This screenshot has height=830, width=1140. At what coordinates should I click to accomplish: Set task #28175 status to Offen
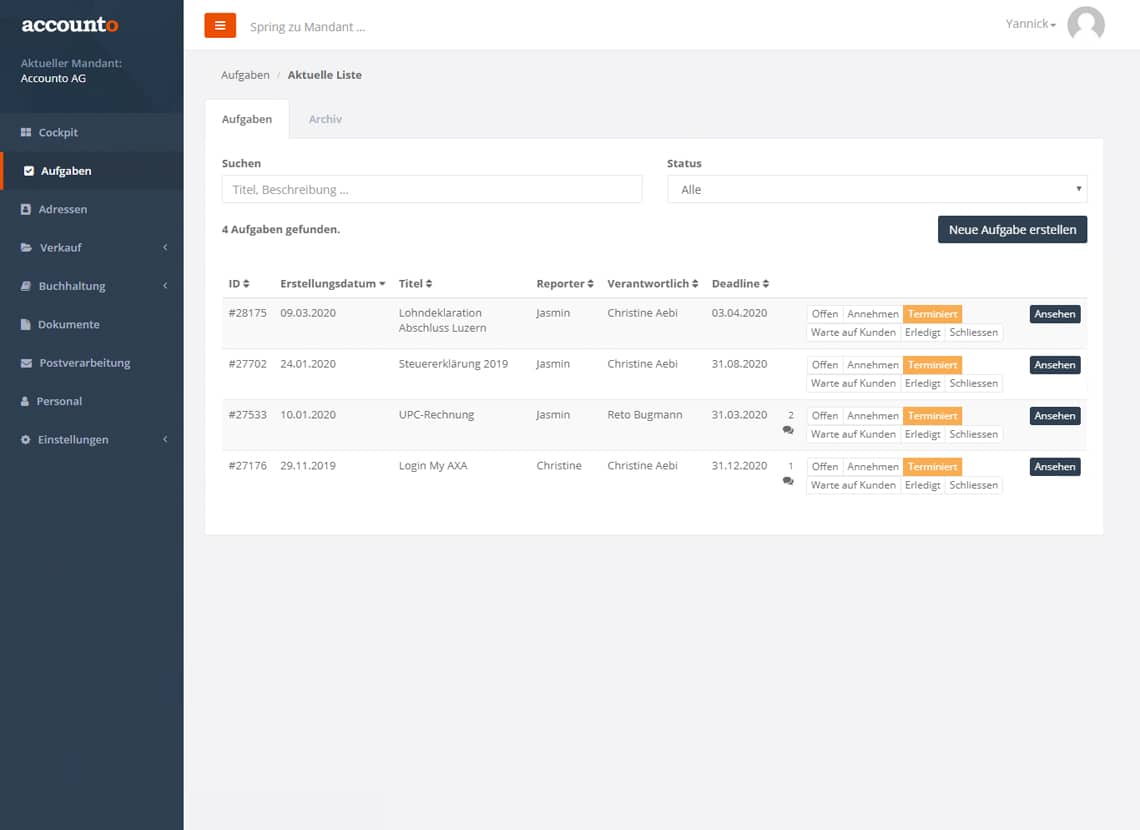click(x=824, y=314)
